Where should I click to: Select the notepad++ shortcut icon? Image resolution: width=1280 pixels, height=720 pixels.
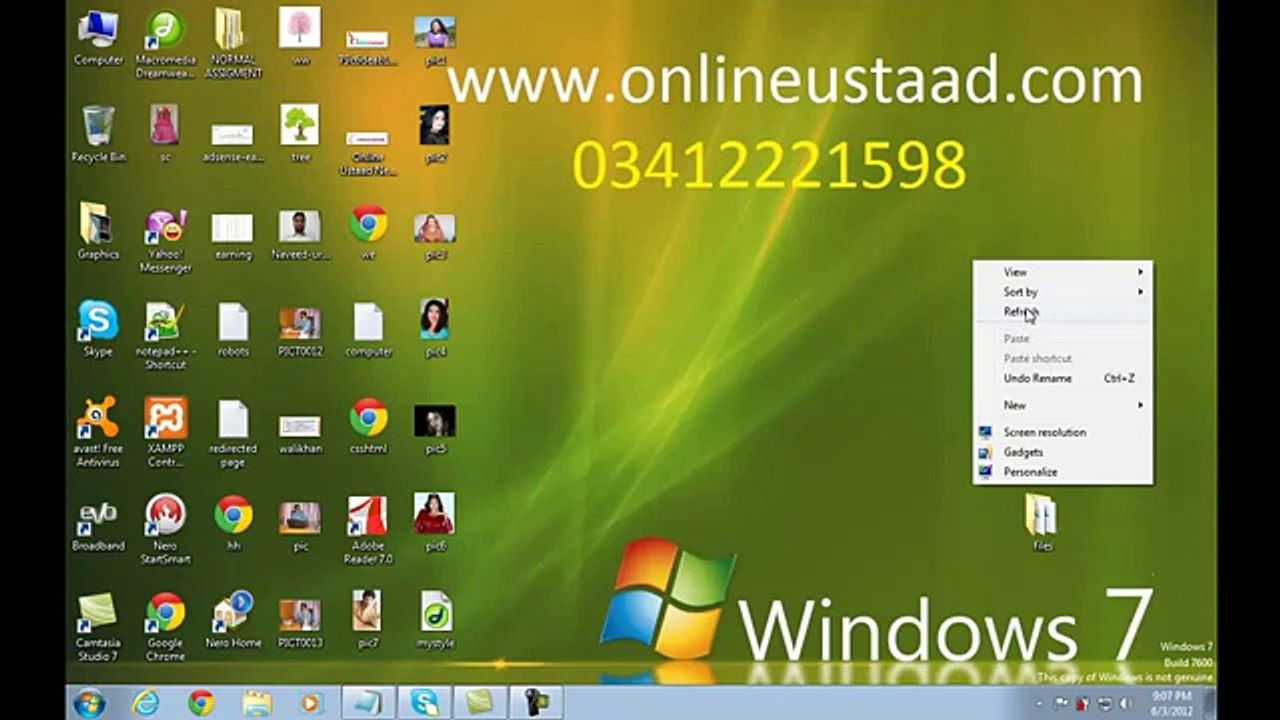[x=165, y=335]
